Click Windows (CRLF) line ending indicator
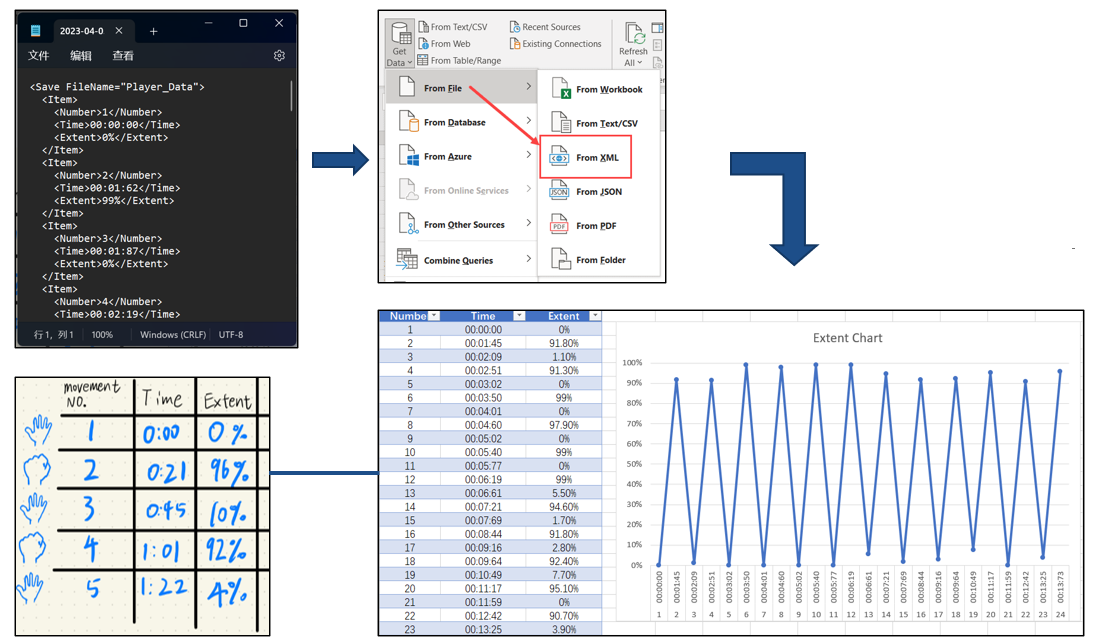Viewport: 1100px width, 644px height. (x=173, y=335)
